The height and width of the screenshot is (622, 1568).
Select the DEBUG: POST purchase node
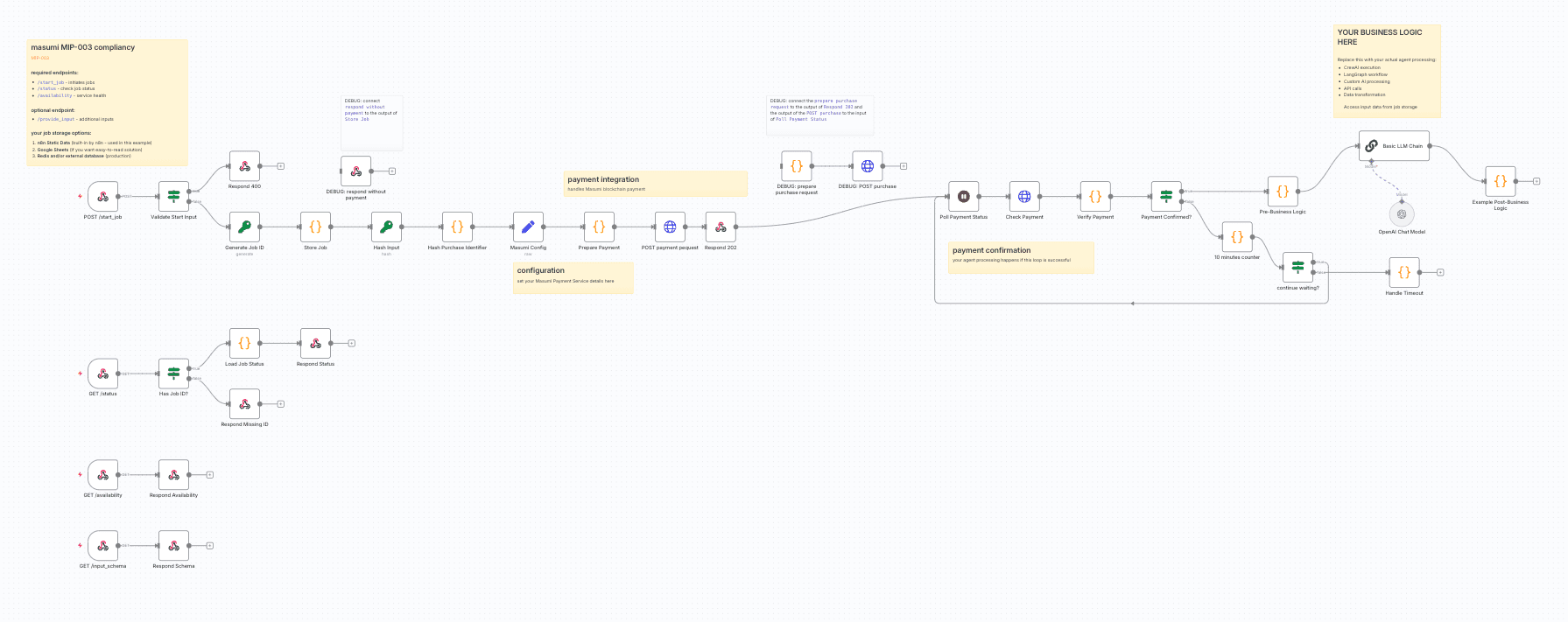pos(868,166)
